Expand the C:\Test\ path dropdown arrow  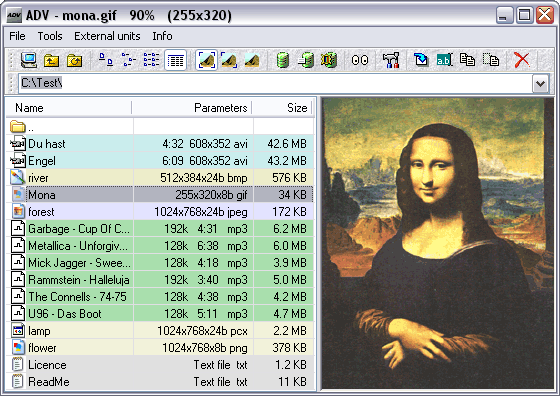click(x=540, y=84)
